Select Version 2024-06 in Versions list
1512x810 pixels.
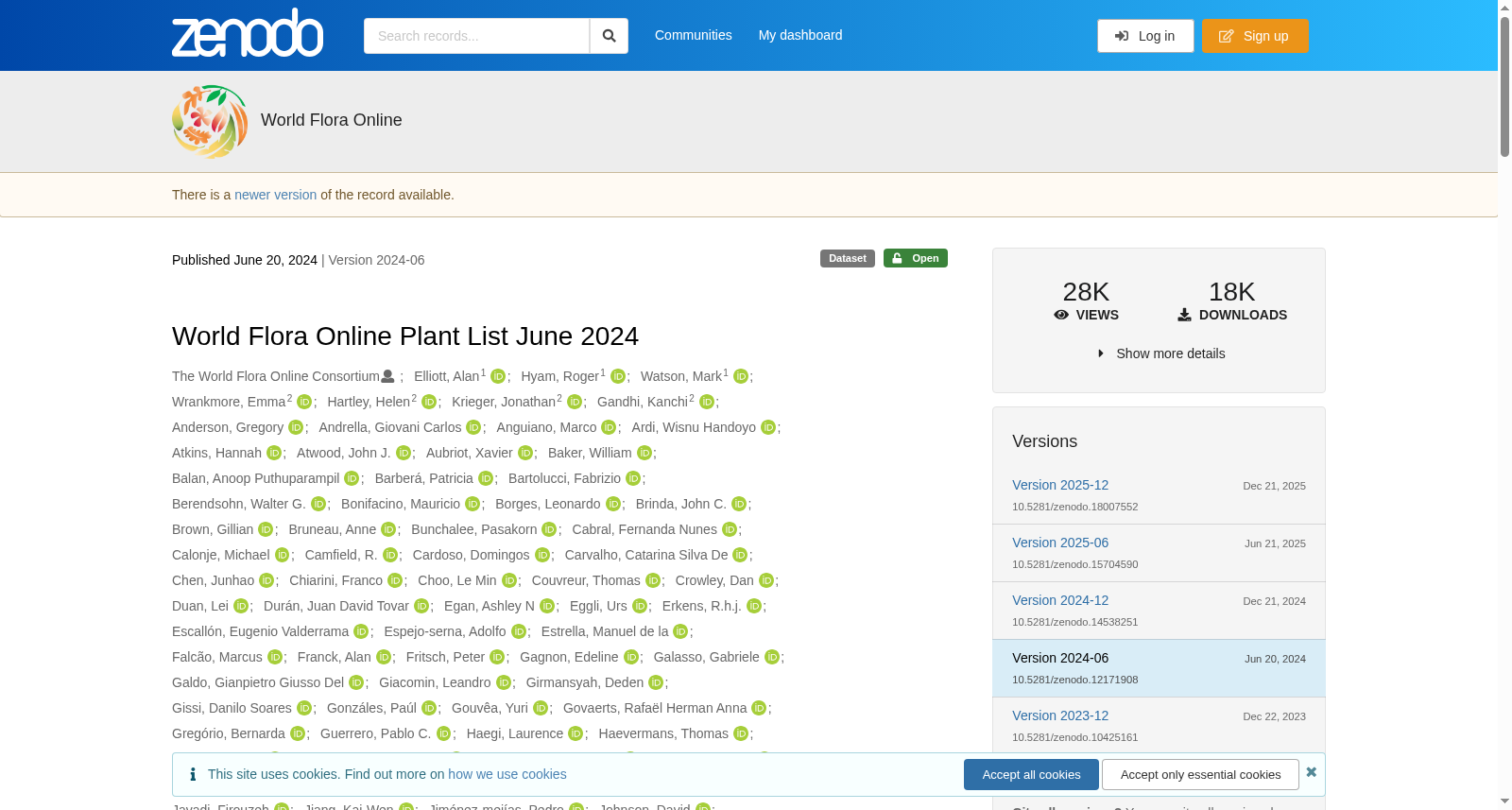coord(1060,658)
